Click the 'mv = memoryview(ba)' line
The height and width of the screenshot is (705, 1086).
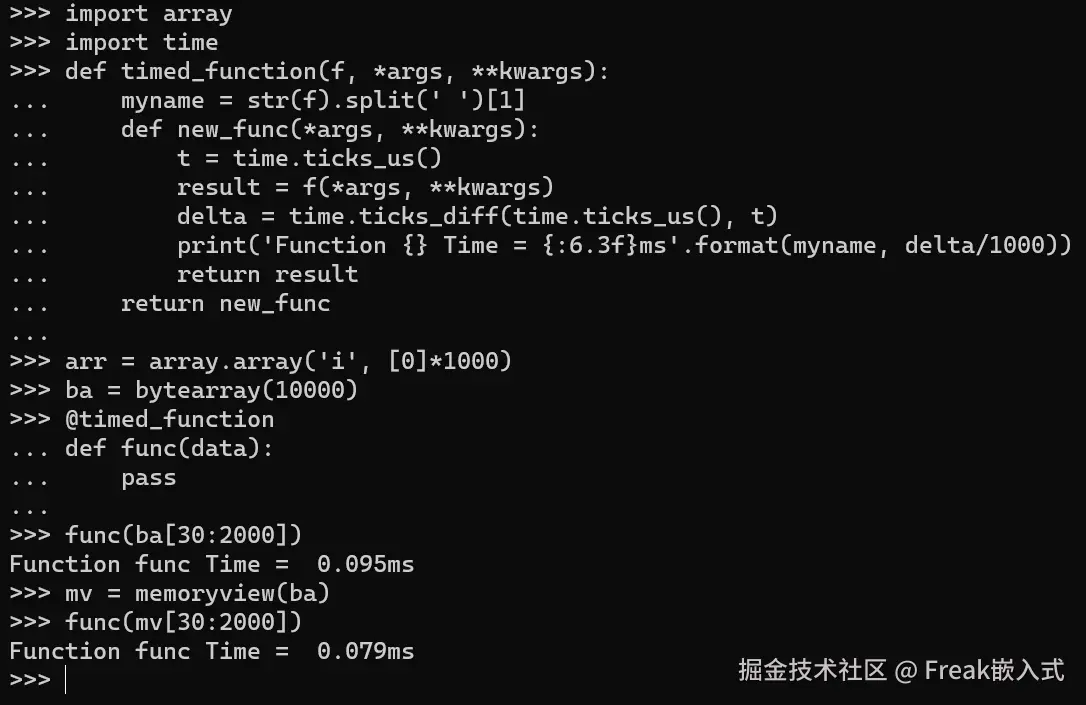click(x=170, y=594)
